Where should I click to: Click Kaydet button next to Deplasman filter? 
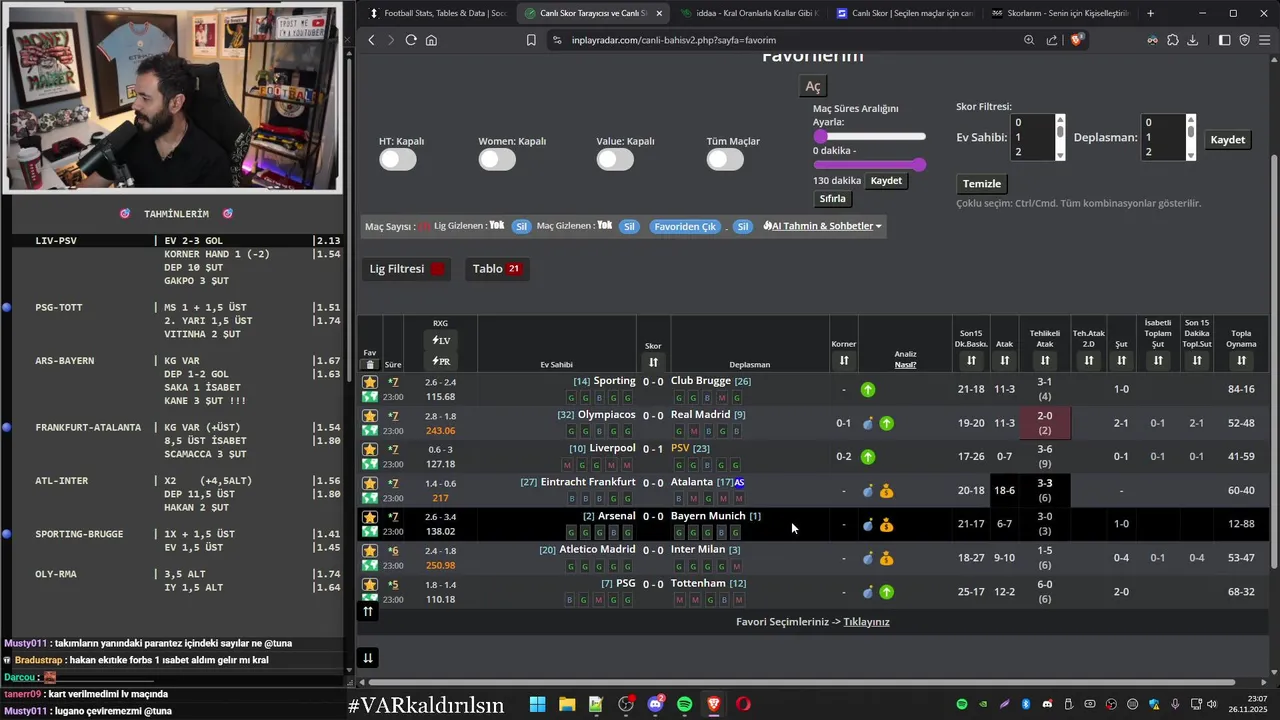click(1227, 140)
